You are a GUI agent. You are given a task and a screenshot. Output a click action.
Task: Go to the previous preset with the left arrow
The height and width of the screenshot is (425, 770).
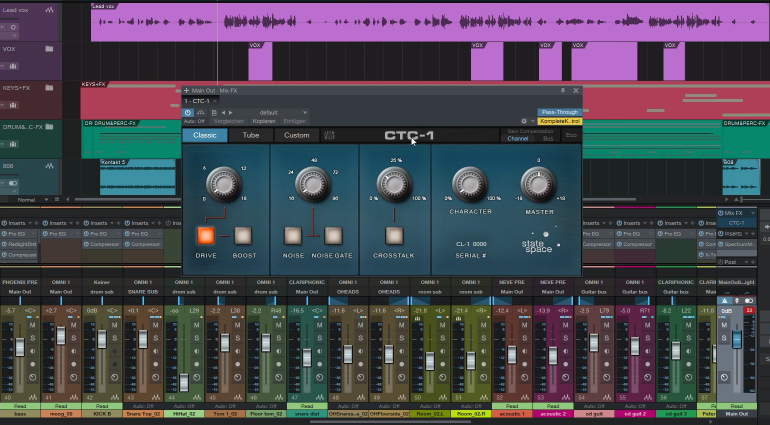pos(223,113)
